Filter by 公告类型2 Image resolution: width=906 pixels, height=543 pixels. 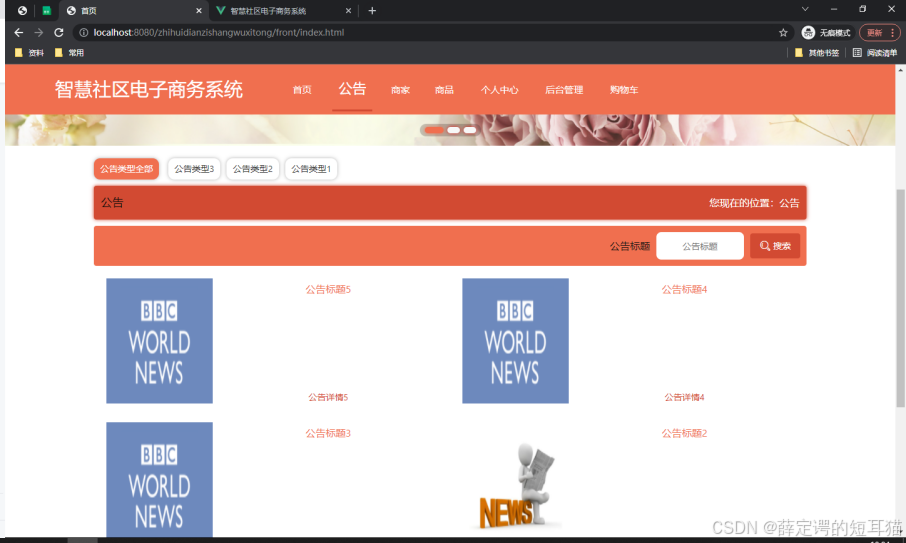(253, 169)
